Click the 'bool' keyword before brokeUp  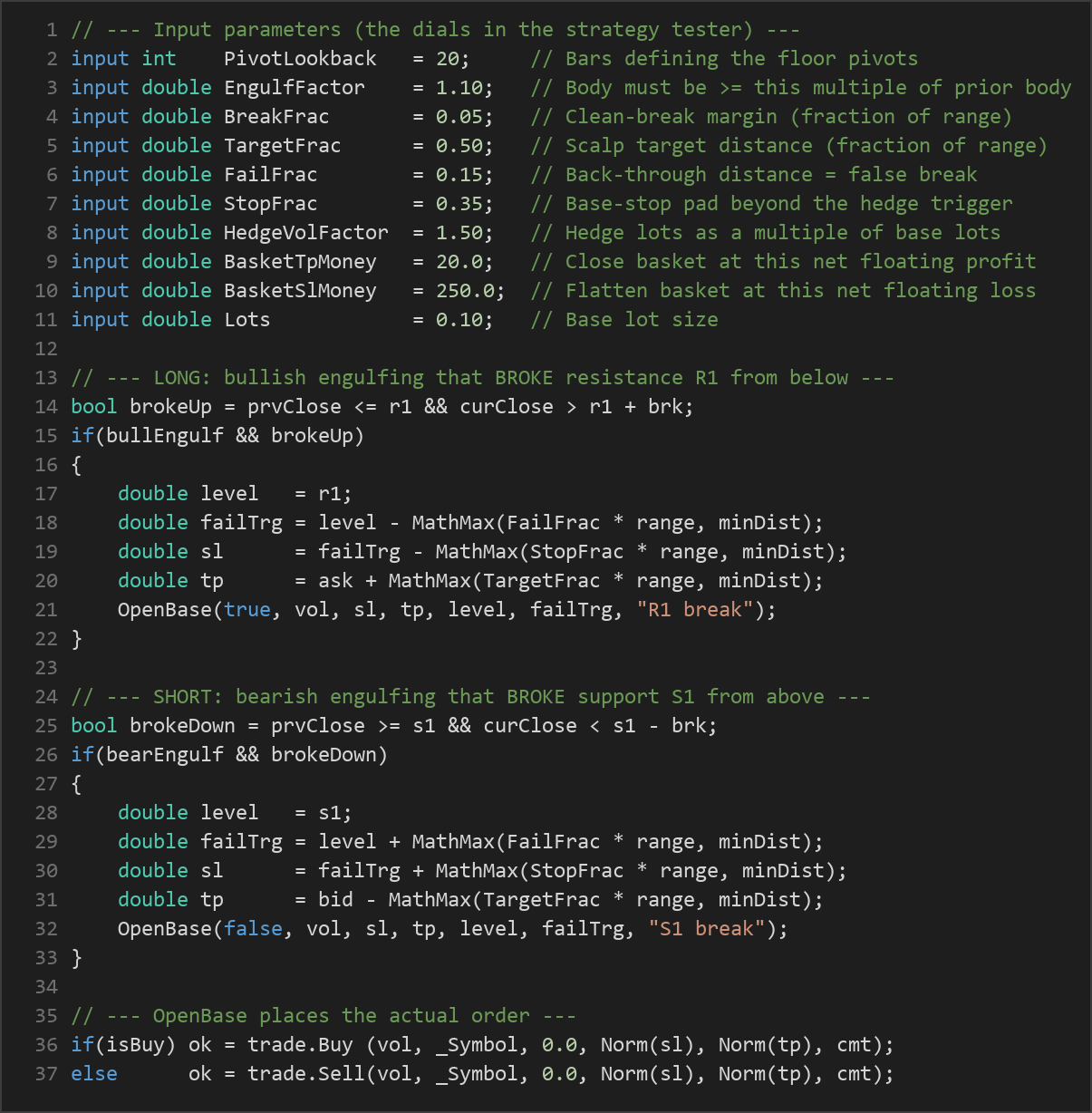(x=94, y=407)
